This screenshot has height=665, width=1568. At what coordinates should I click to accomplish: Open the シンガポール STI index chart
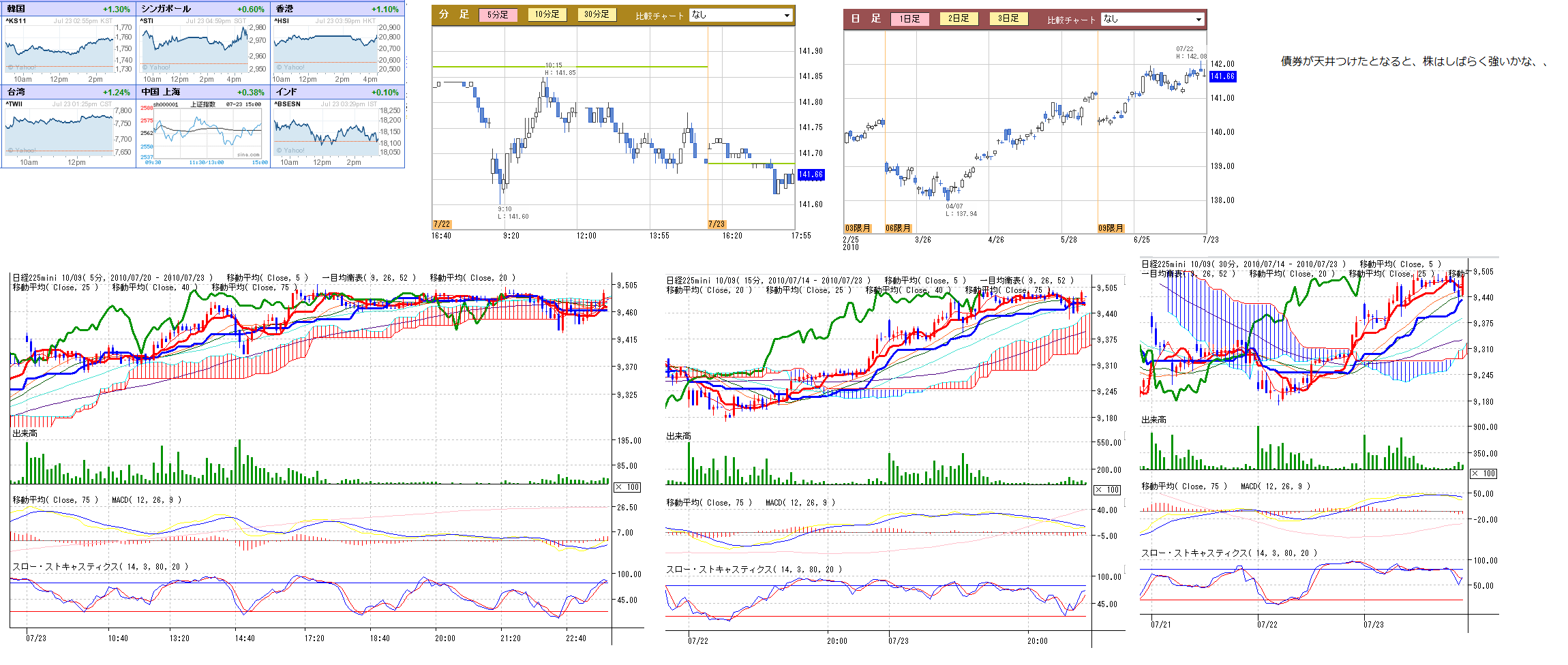click(x=203, y=50)
